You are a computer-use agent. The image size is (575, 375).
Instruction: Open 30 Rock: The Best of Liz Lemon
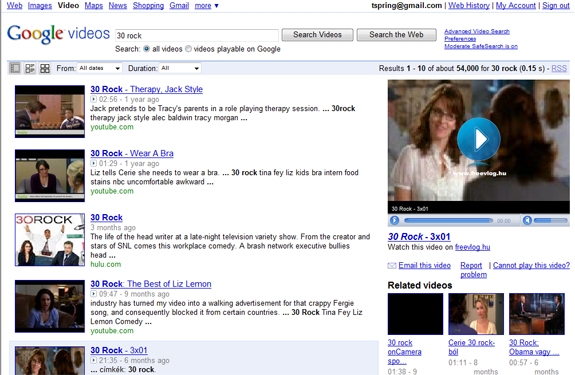tap(151, 284)
